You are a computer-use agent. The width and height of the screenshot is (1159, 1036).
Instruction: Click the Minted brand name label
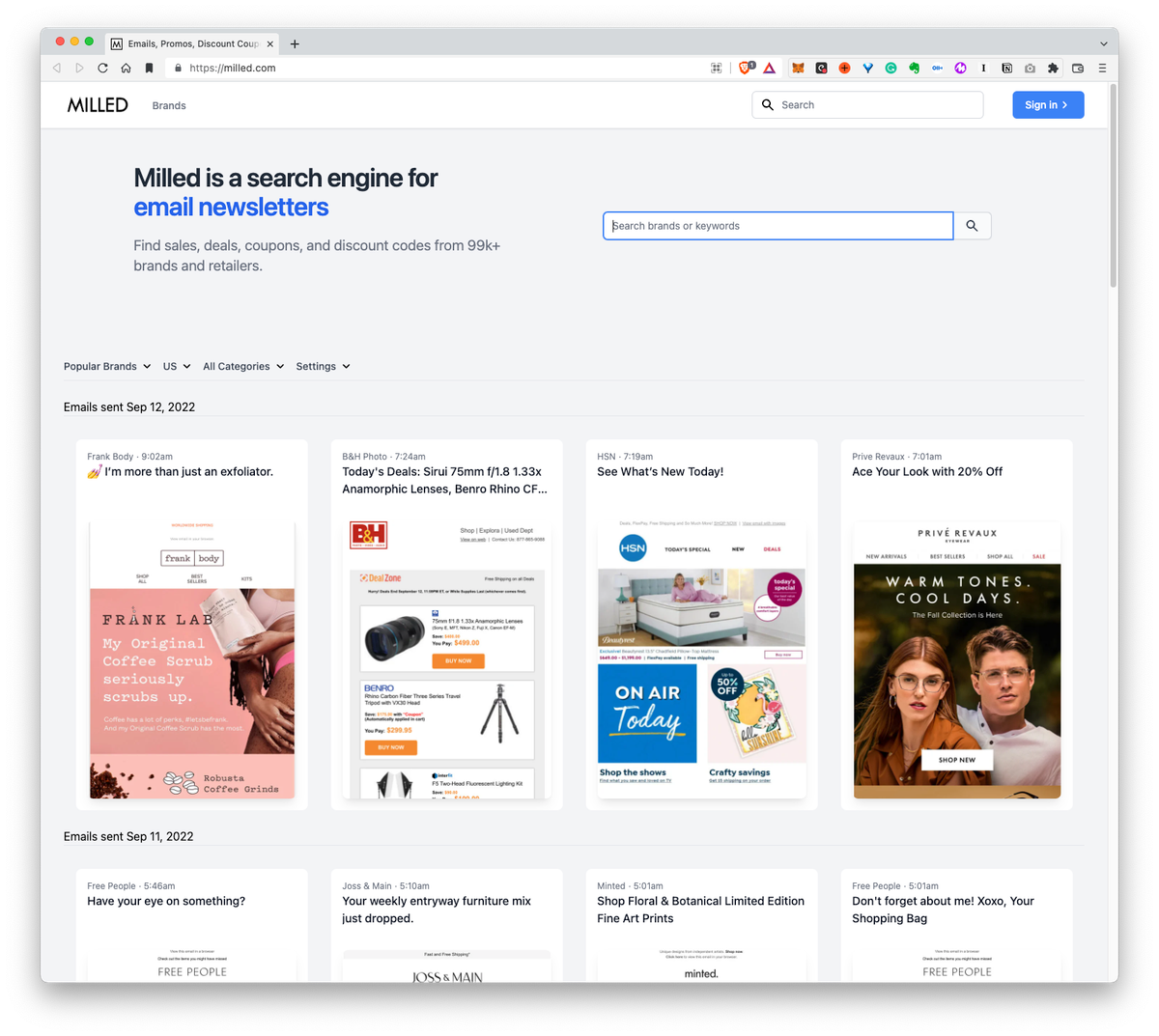point(611,886)
